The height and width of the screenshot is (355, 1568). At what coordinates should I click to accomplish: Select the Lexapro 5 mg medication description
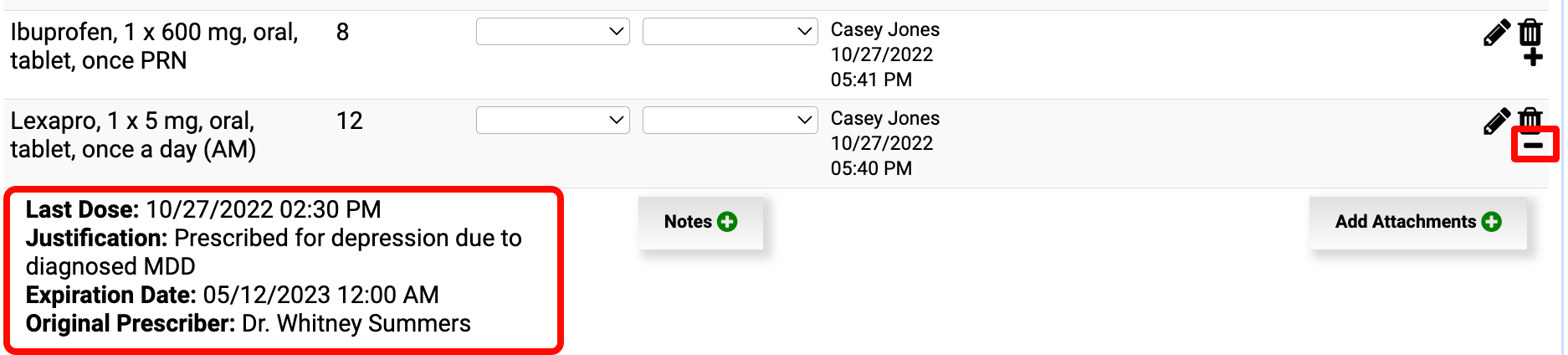click(133, 135)
